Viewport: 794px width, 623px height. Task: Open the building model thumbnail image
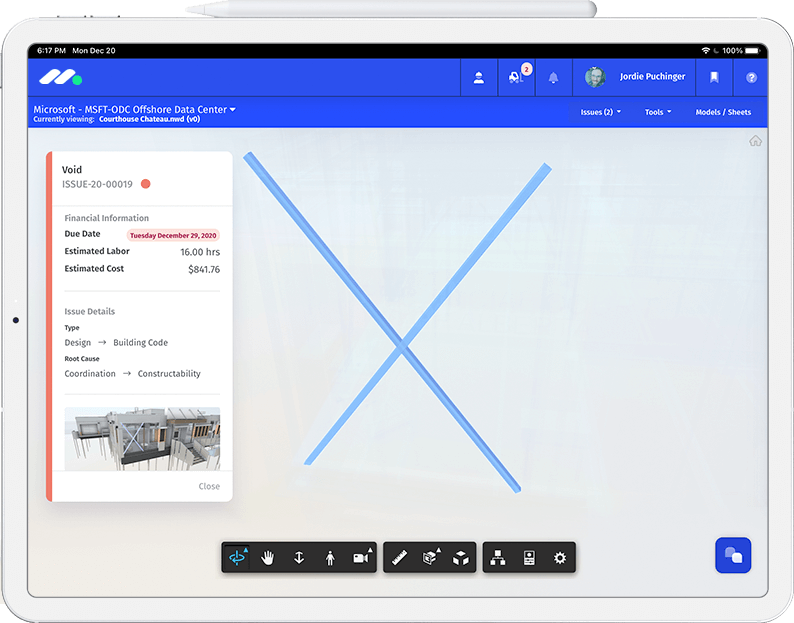tap(142, 439)
